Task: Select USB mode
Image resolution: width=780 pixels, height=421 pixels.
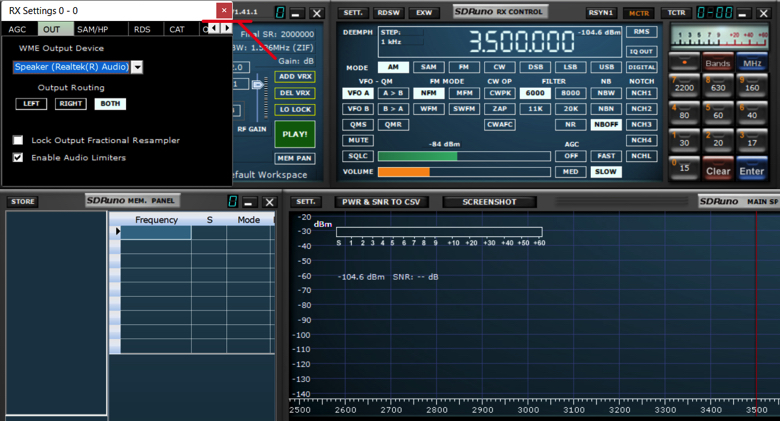Action: 606,67
